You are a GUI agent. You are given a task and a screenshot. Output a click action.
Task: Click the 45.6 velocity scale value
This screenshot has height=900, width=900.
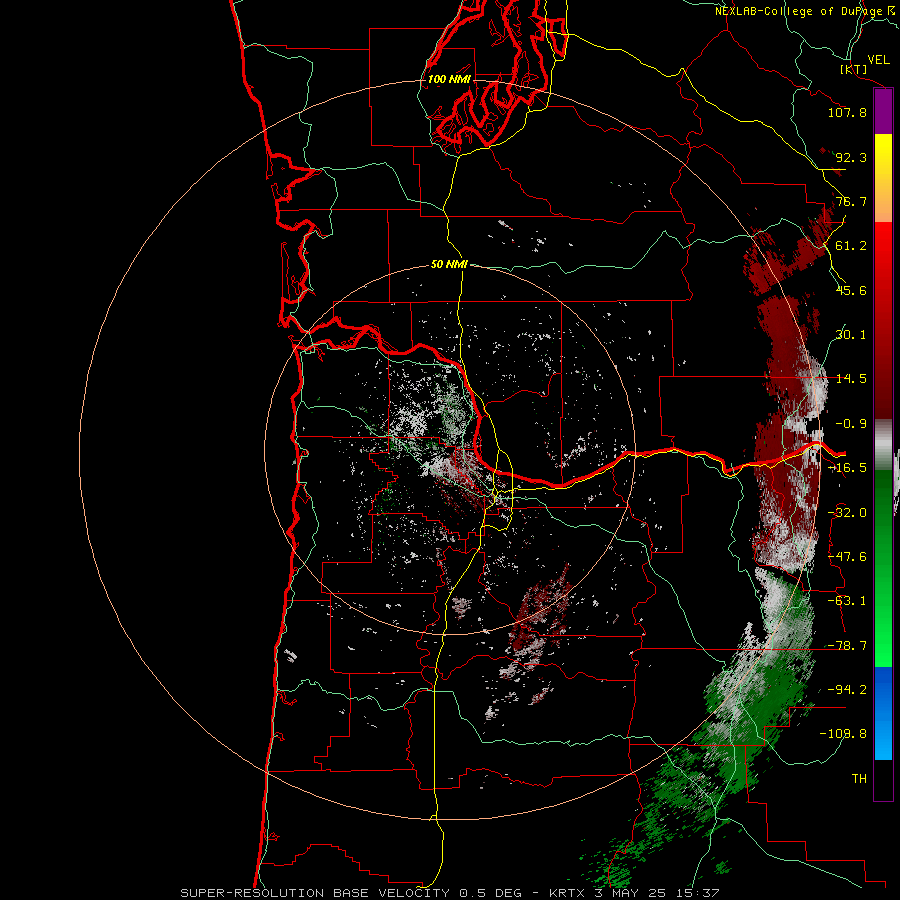point(851,290)
